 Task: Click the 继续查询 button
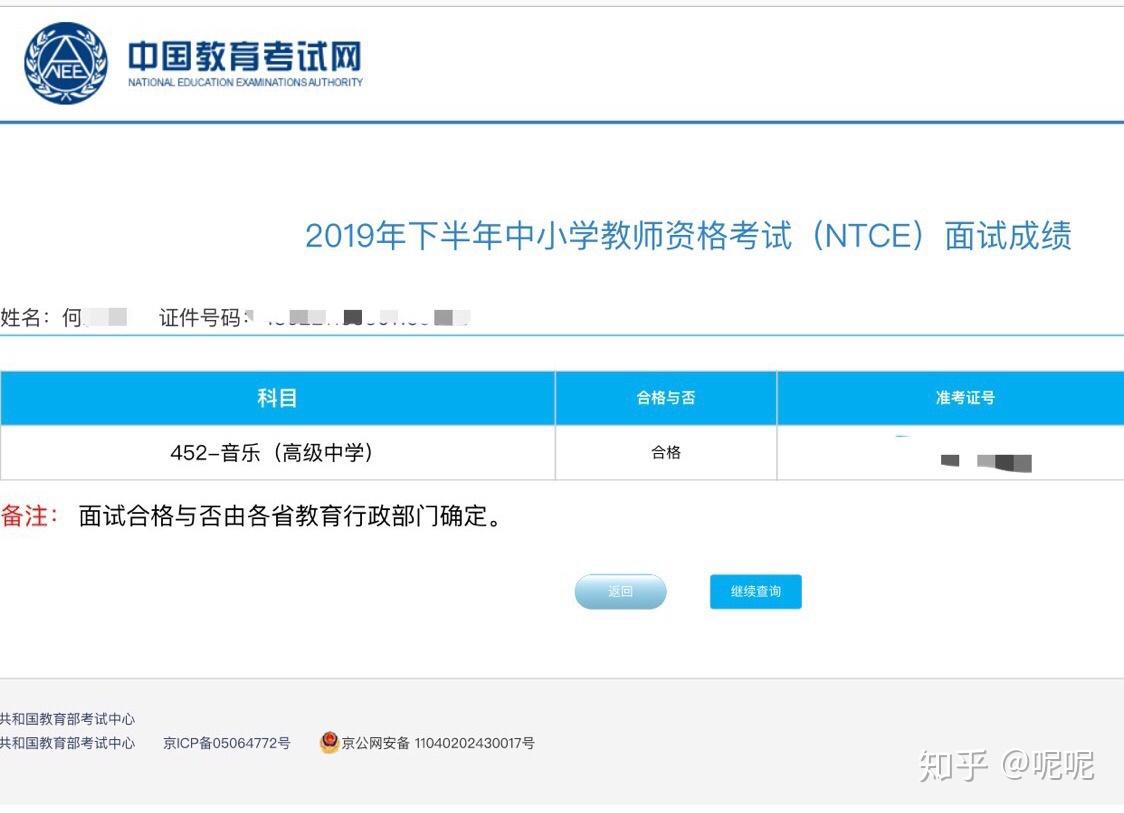pos(756,591)
